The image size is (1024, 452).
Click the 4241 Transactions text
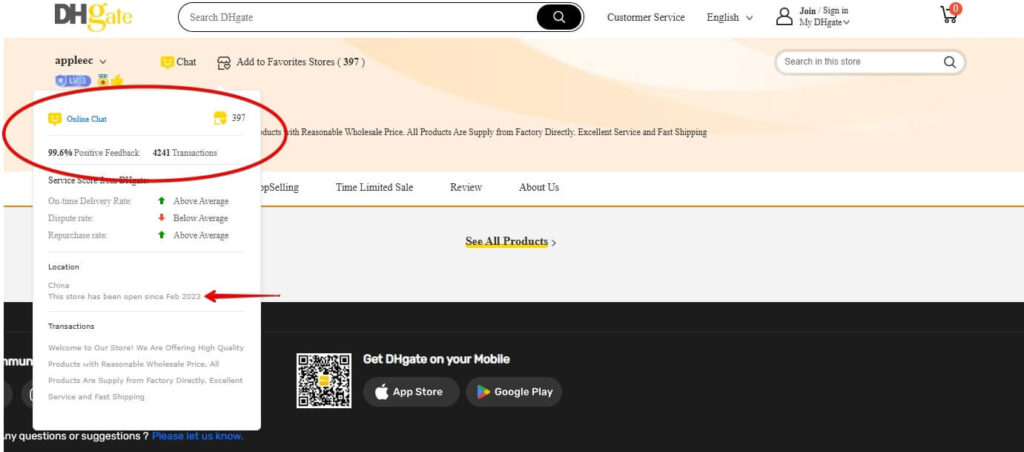(185, 153)
